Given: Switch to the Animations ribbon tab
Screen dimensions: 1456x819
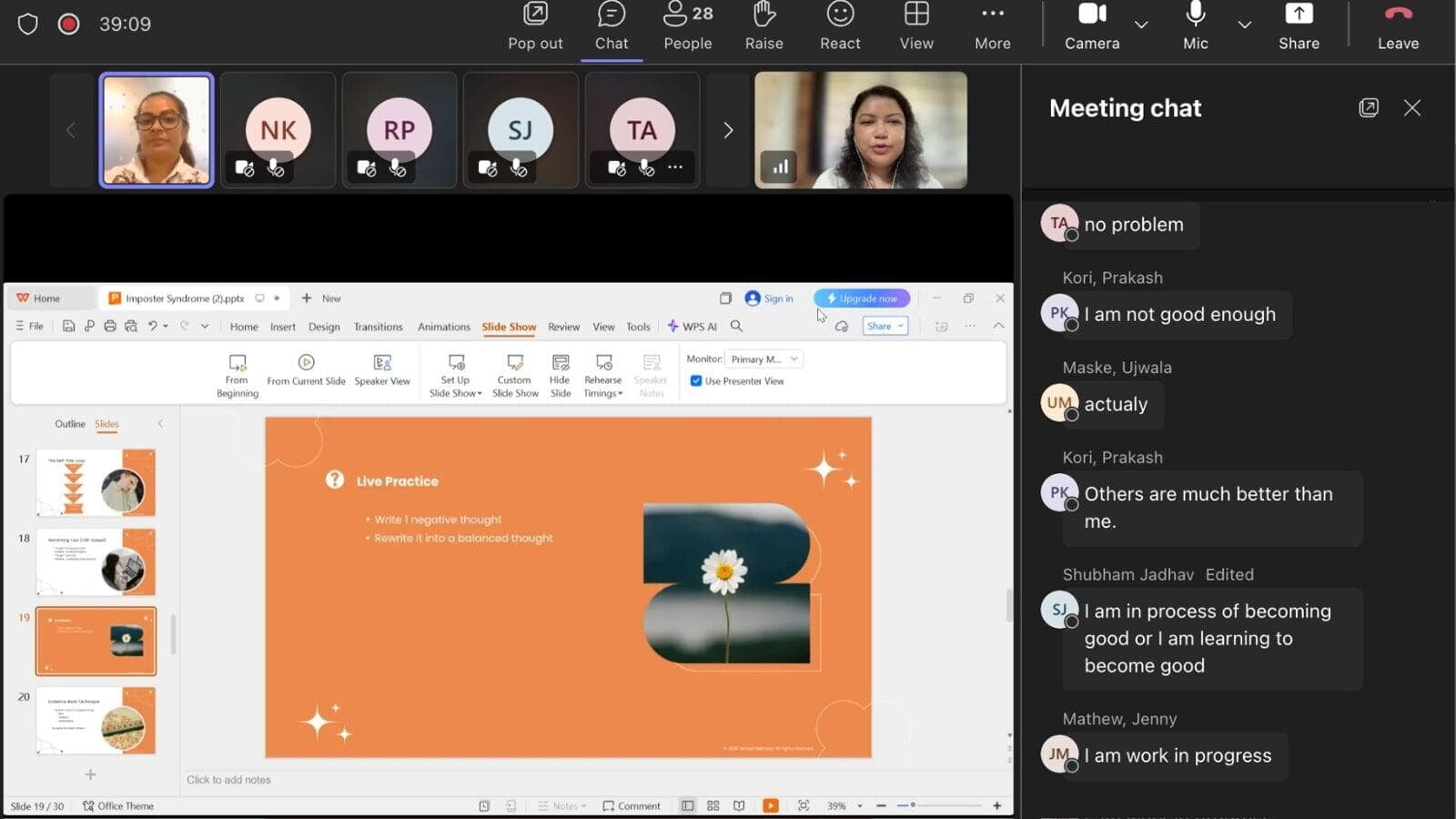Looking at the screenshot, I should [x=444, y=327].
